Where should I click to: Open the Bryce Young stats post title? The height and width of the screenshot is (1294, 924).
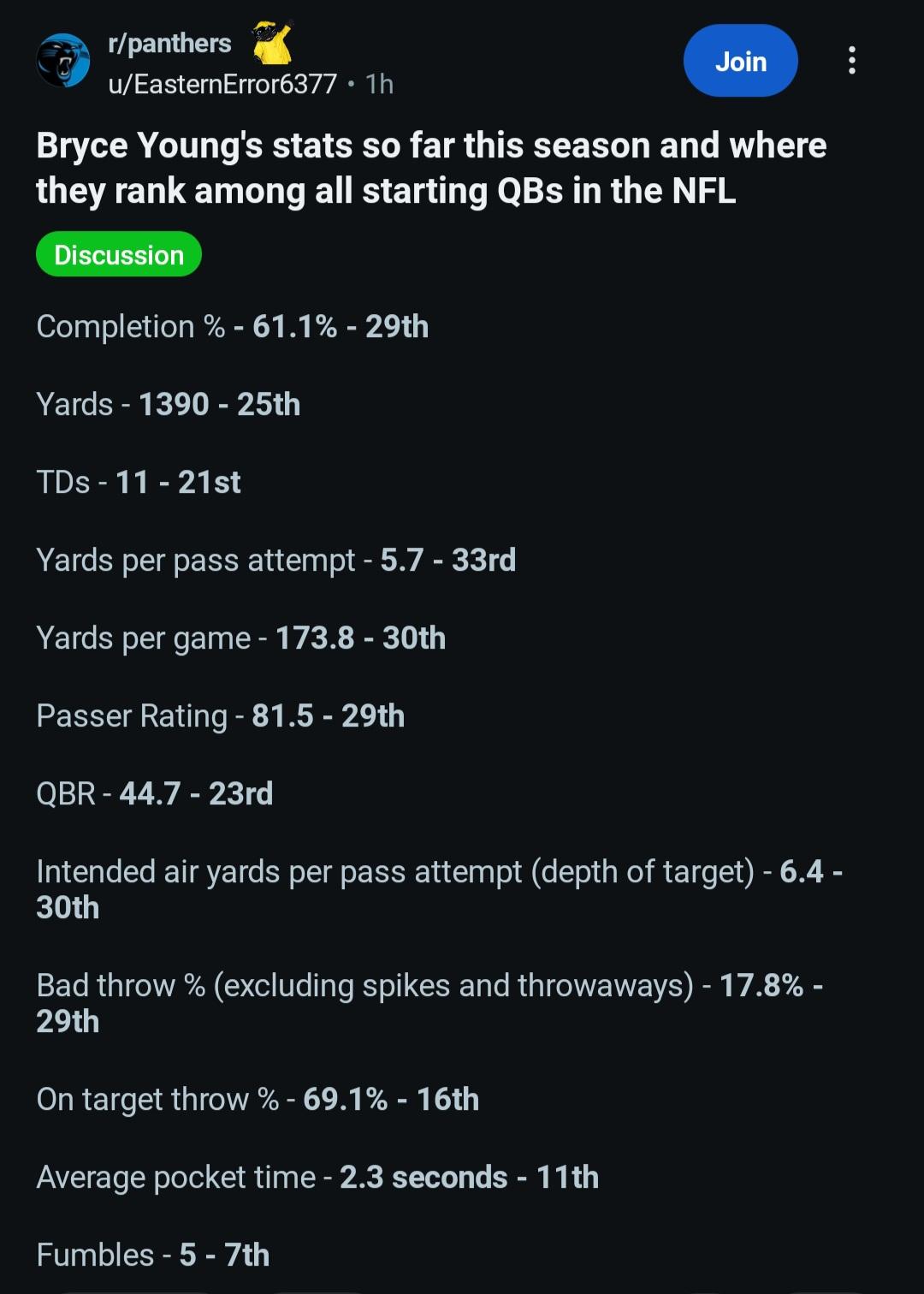pos(431,168)
